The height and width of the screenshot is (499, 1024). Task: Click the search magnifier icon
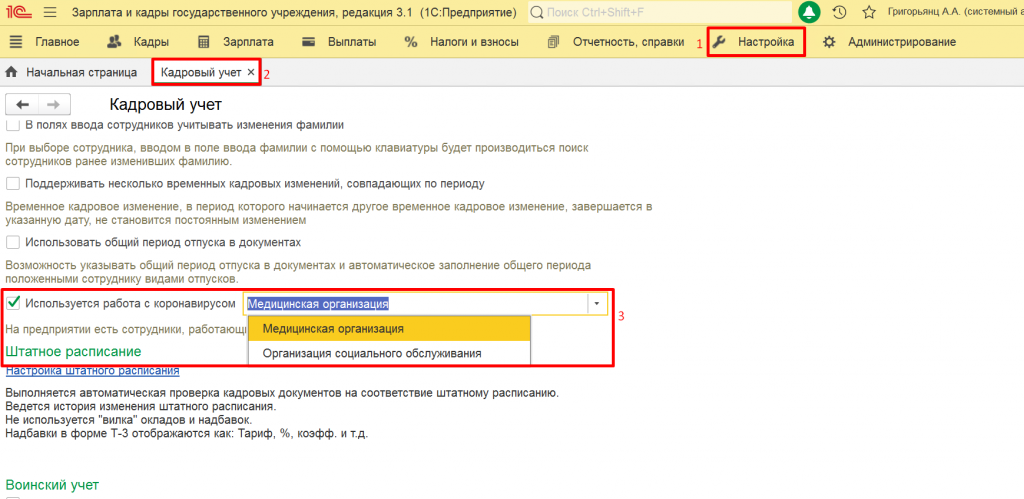[x=537, y=12]
